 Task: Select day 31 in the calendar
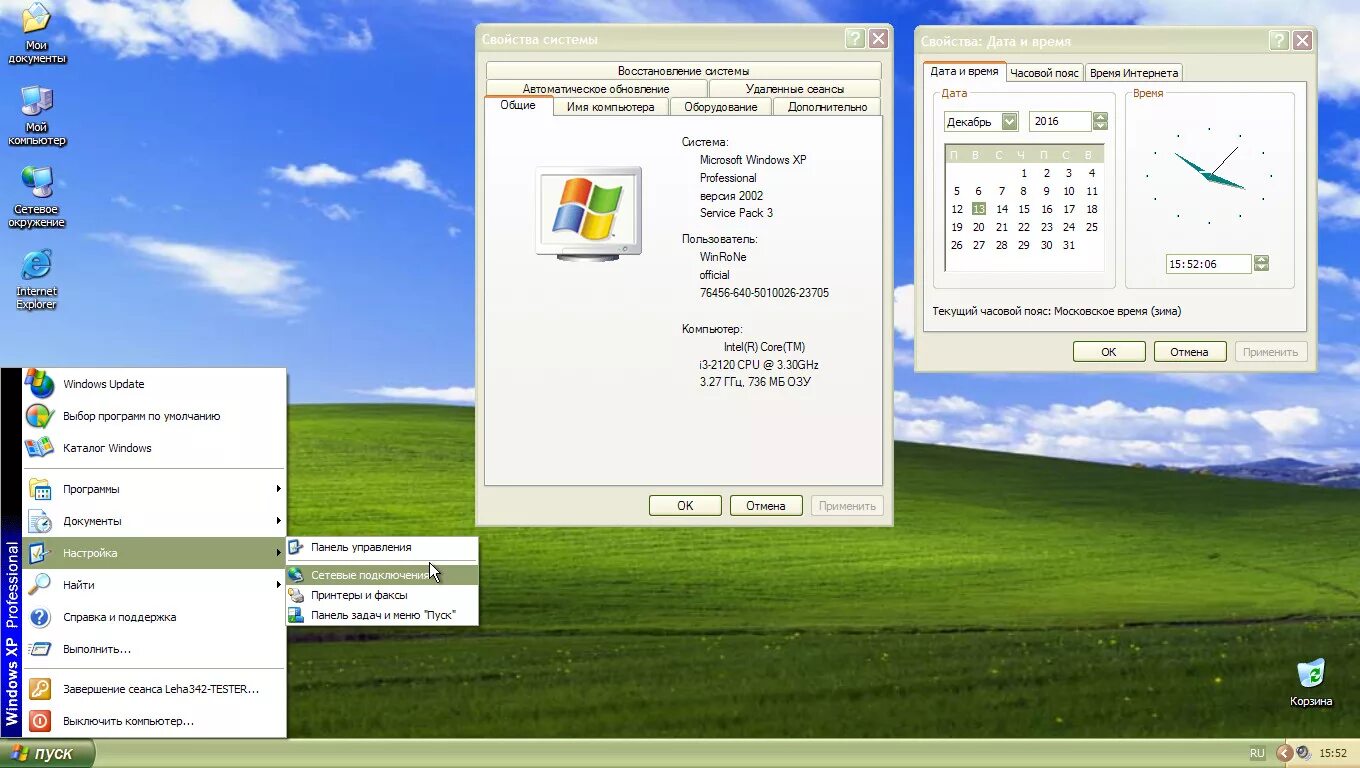[1069, 245]
